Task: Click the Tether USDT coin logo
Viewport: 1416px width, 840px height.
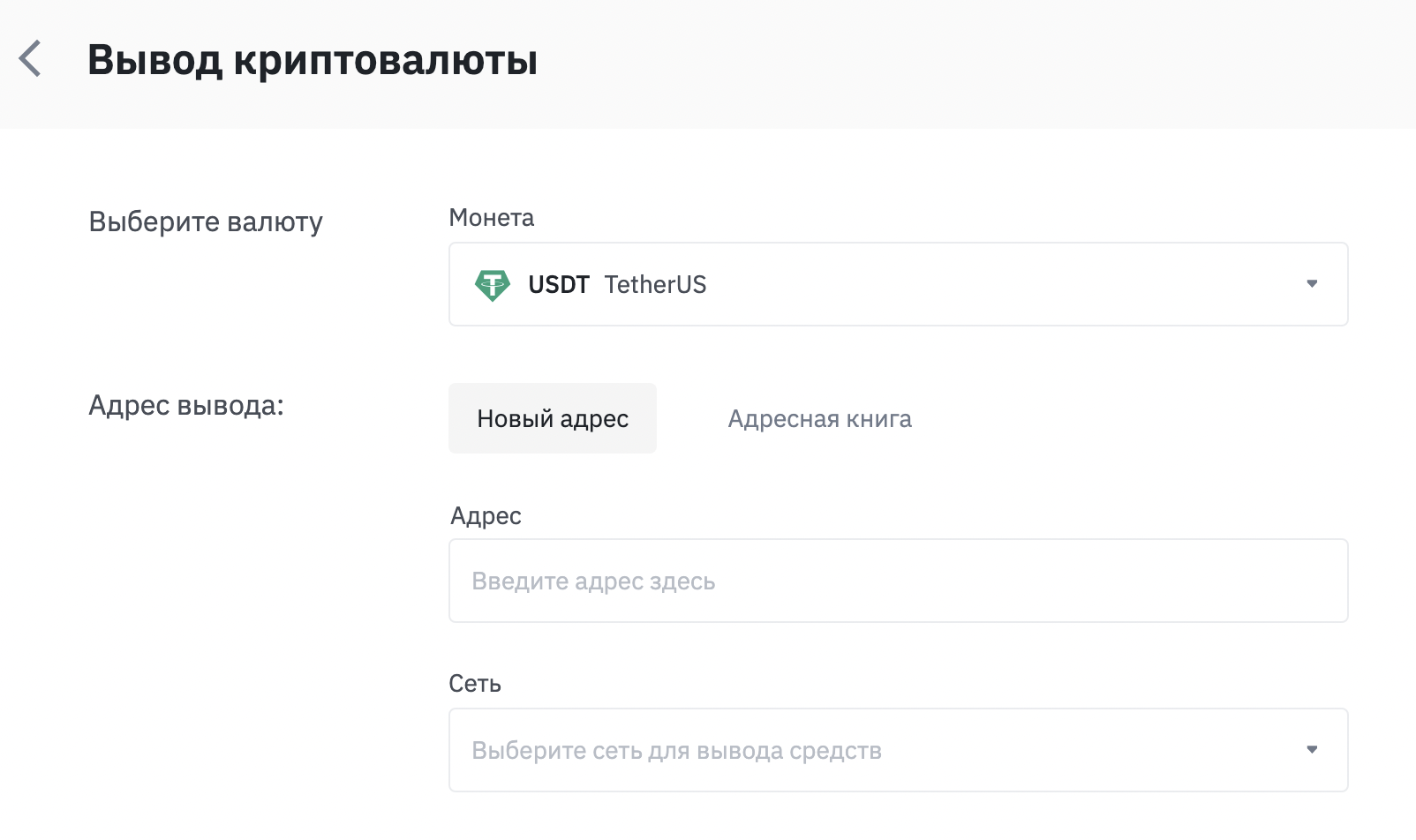Action: coord(493,285)
